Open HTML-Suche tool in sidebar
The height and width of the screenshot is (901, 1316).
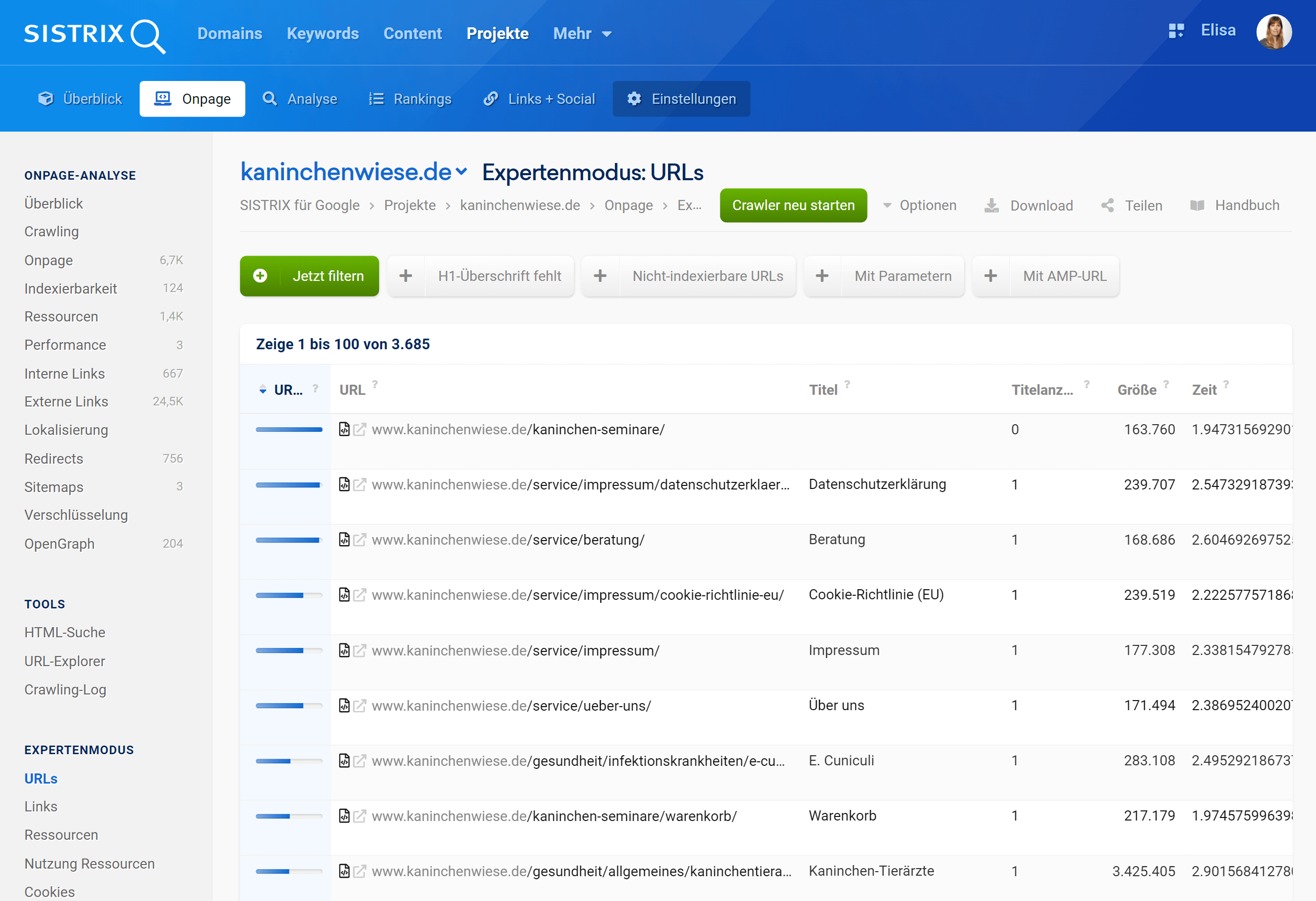[65, 633]
